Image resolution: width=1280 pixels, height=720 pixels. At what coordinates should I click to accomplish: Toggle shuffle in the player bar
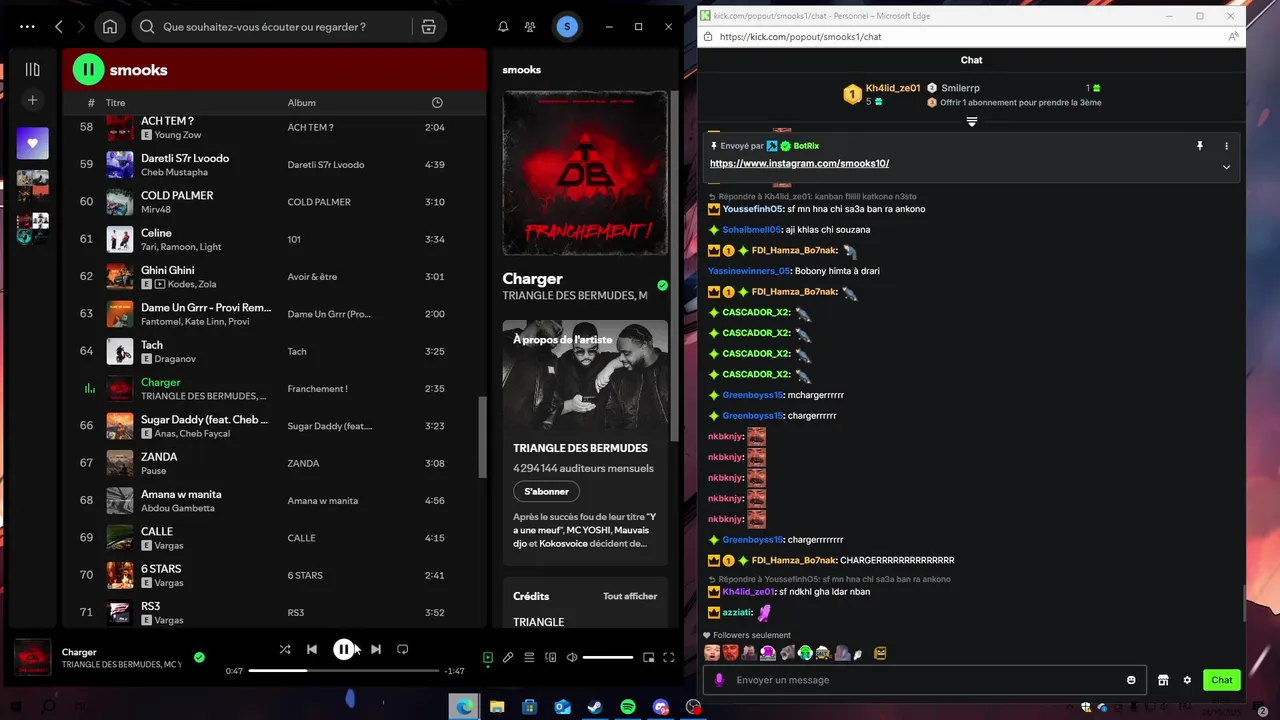point(285,649)
